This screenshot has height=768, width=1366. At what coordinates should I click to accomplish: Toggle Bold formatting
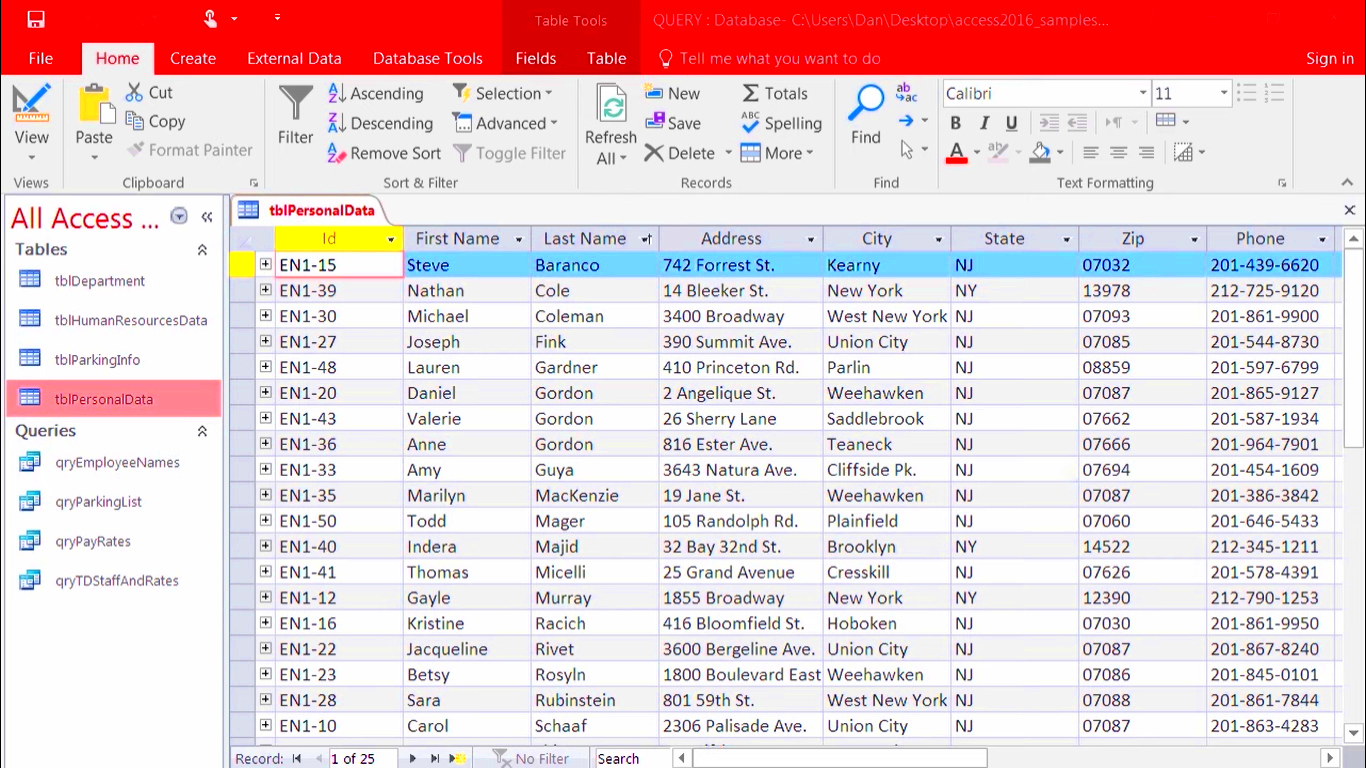(x=955, y=123)
